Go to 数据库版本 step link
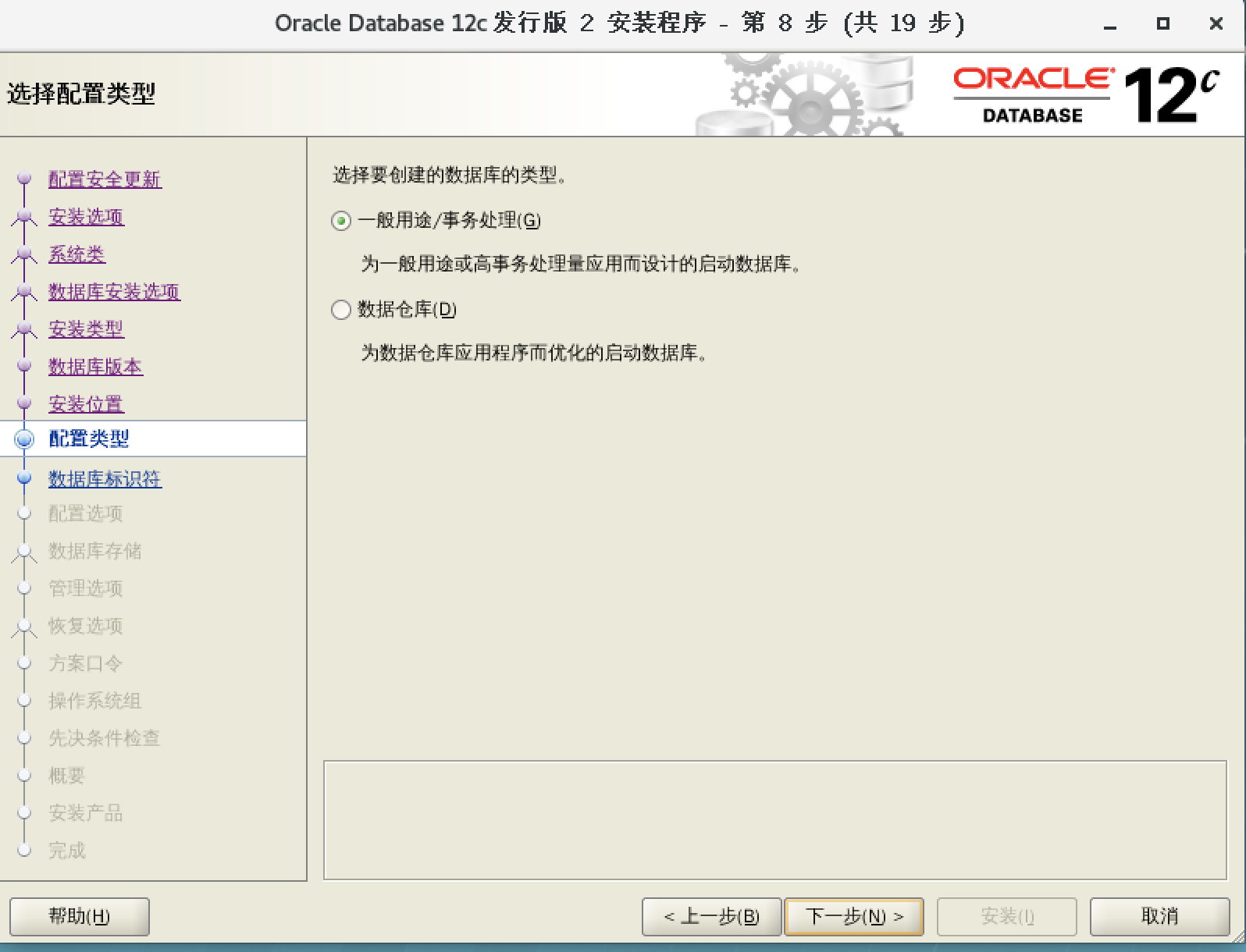The height and width of the screenshot is (952, 1246). (x=95, y=367)
